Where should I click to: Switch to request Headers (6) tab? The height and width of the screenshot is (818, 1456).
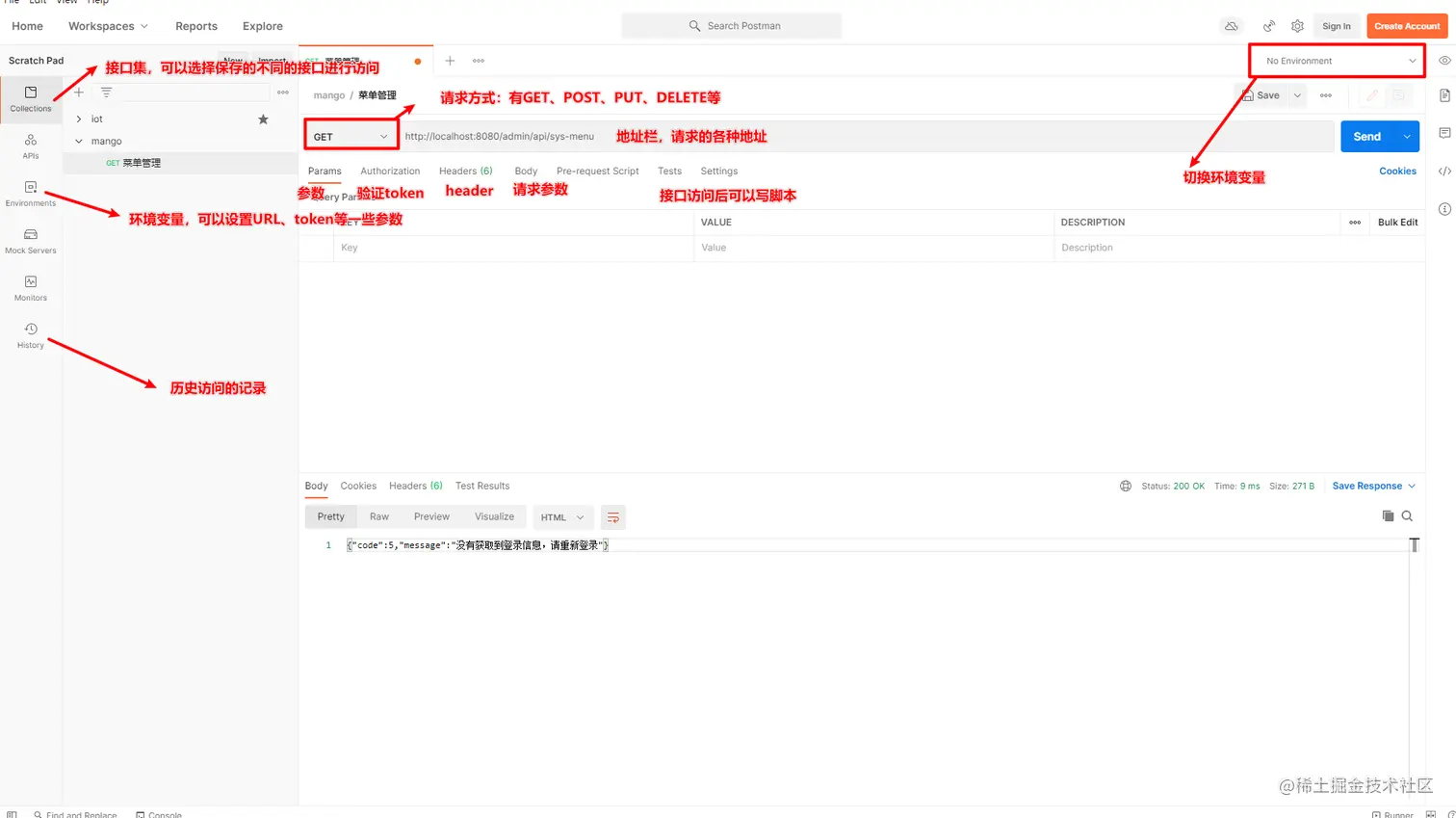click(466, 172)
